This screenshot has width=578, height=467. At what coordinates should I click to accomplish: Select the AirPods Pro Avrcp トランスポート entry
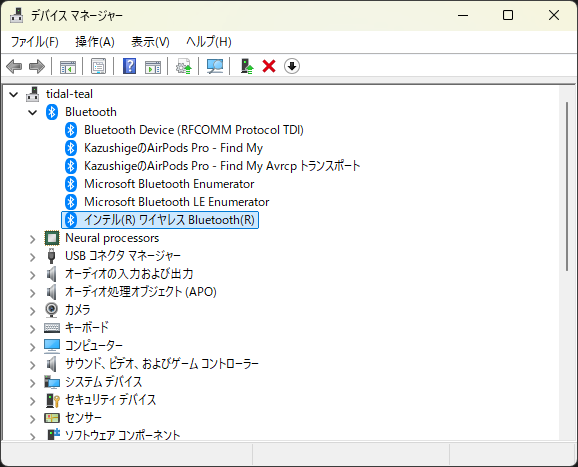click(222, 166)
